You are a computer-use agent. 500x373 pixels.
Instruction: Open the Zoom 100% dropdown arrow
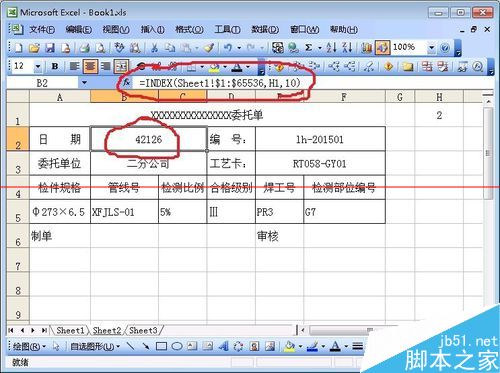(431, 48)
